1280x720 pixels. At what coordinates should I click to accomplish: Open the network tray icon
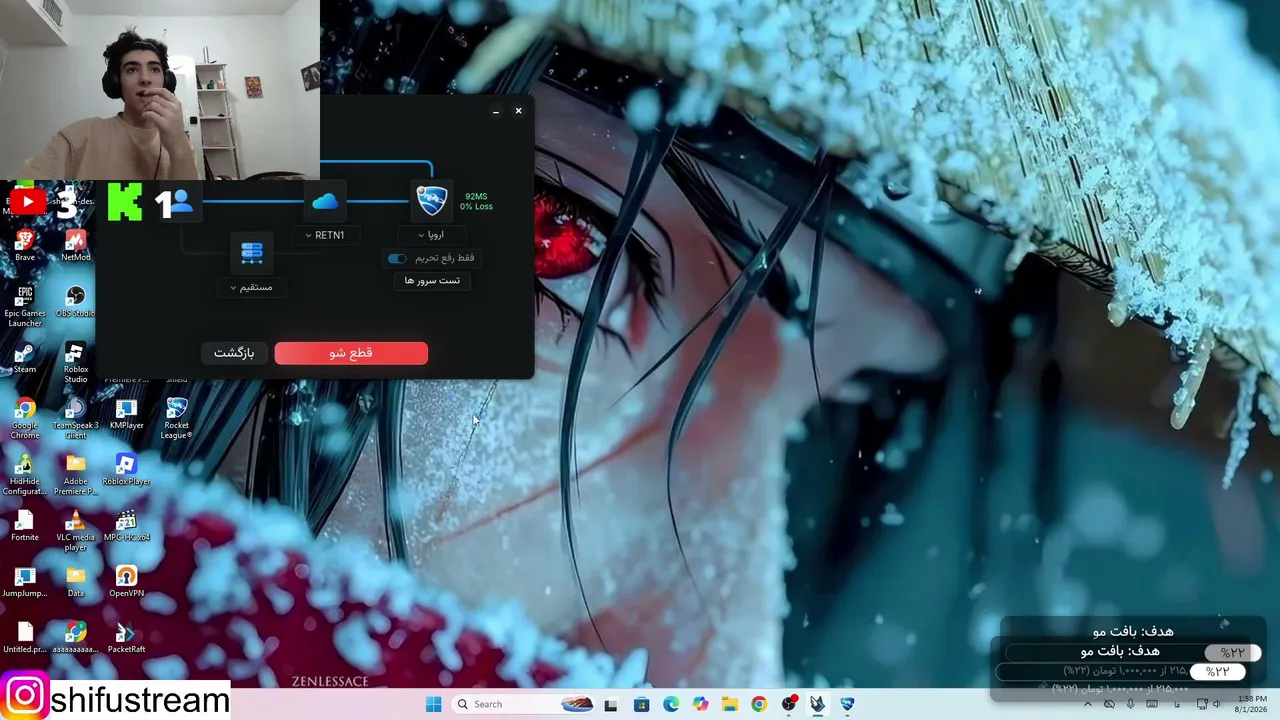click(1202, 704)
